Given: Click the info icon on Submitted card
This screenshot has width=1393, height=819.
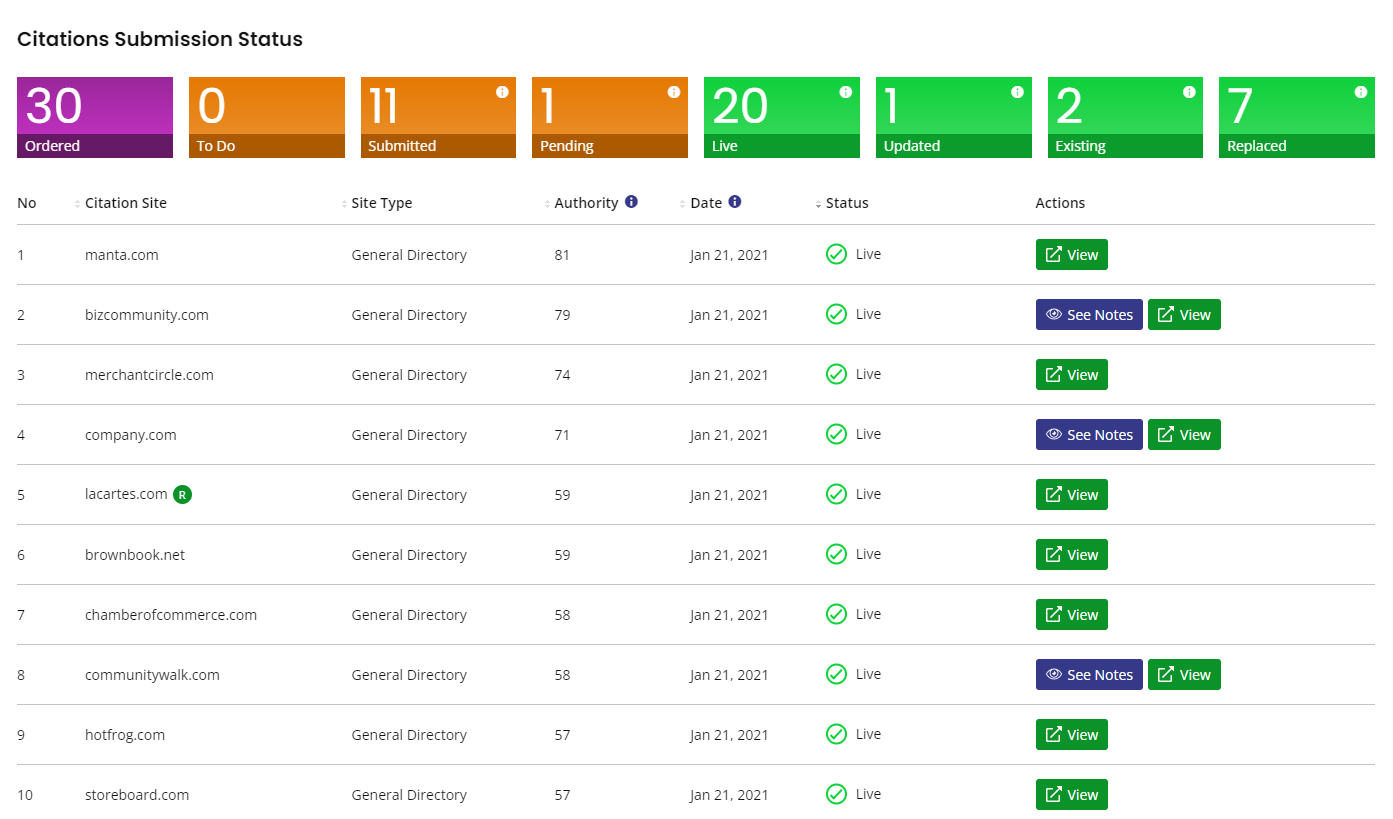Looking at the screenshot, I should 502,92.
